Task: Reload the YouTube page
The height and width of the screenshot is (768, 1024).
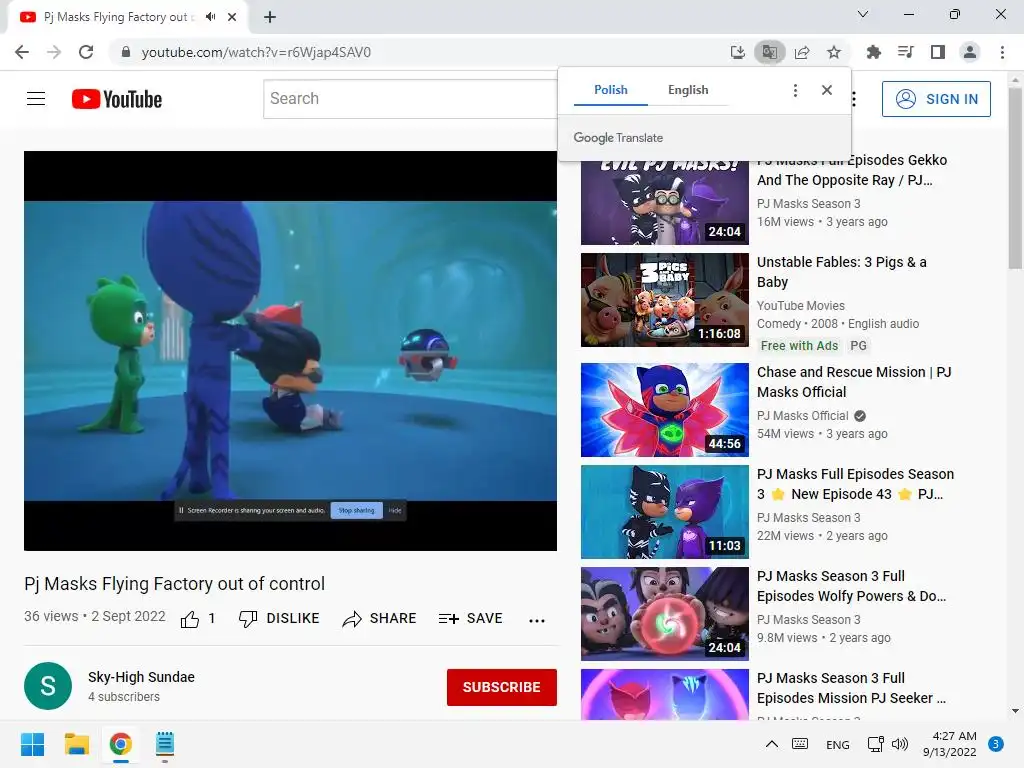Action: (x=86, y=52)
